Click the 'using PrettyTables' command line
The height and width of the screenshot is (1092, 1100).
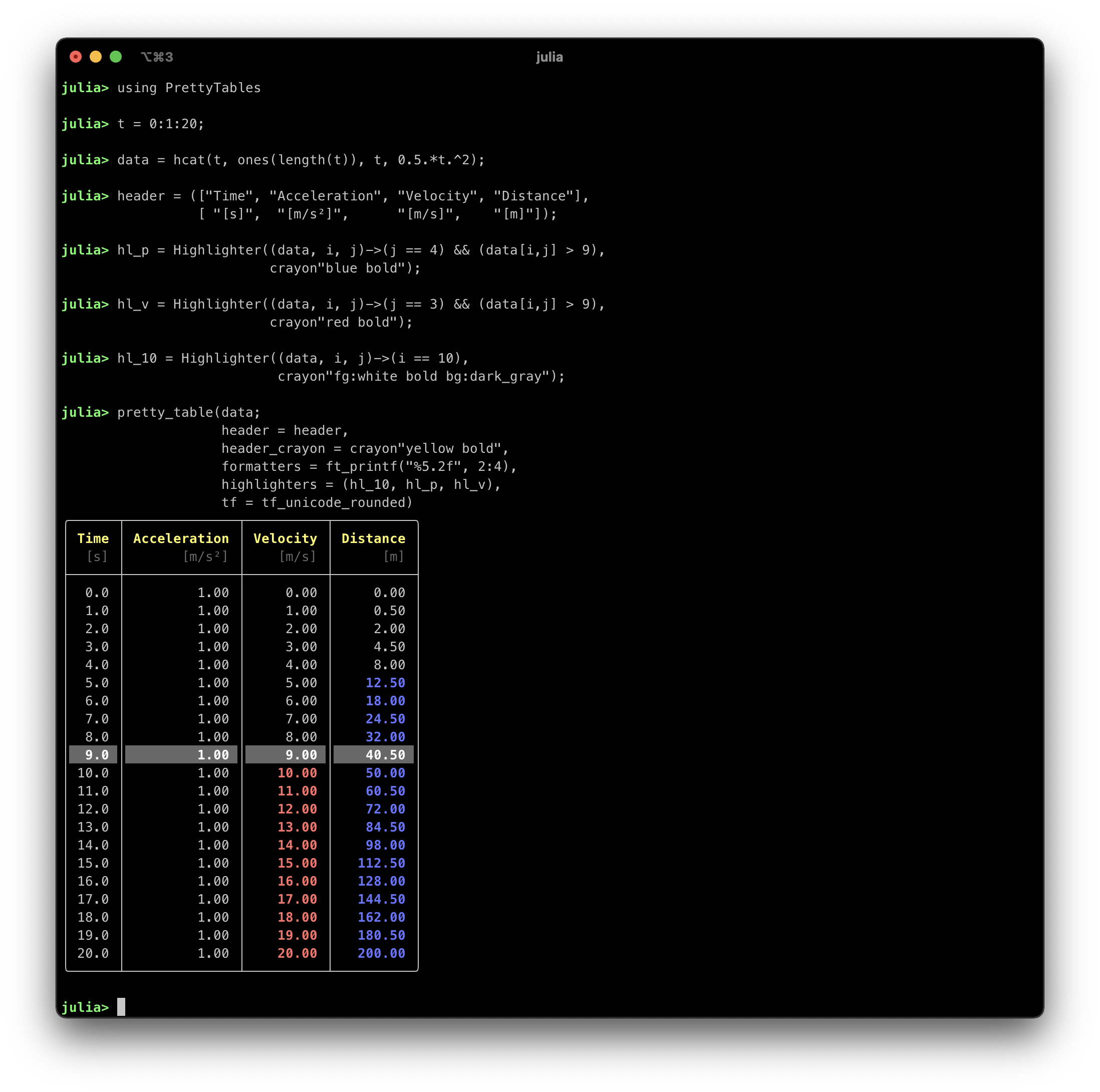pyautogui.click(x=188, y=88)
